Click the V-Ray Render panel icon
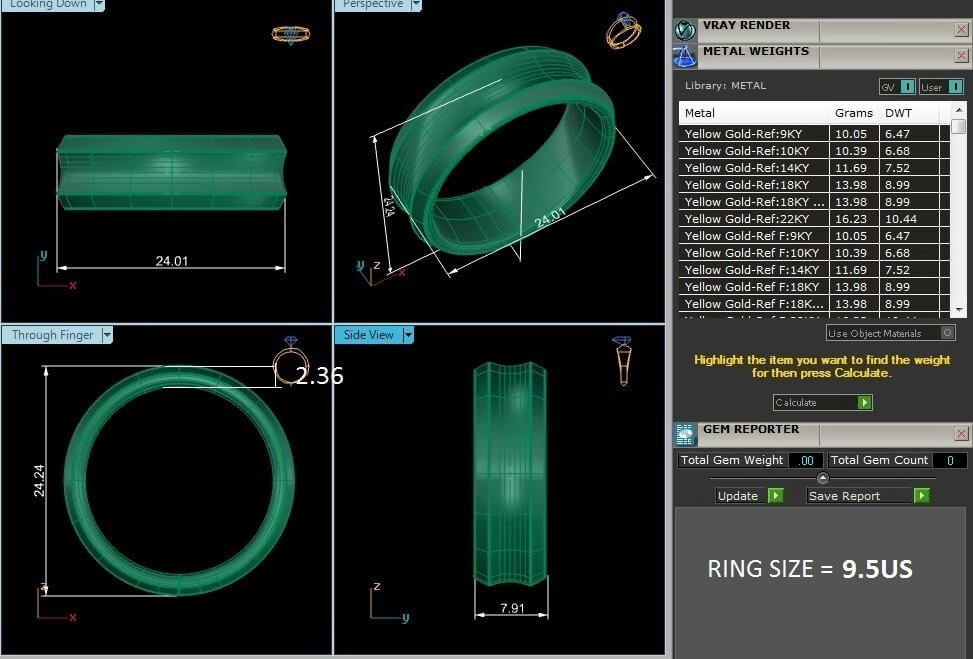The width and height of the screenshot is (973, 659). (x=685, y=30)
